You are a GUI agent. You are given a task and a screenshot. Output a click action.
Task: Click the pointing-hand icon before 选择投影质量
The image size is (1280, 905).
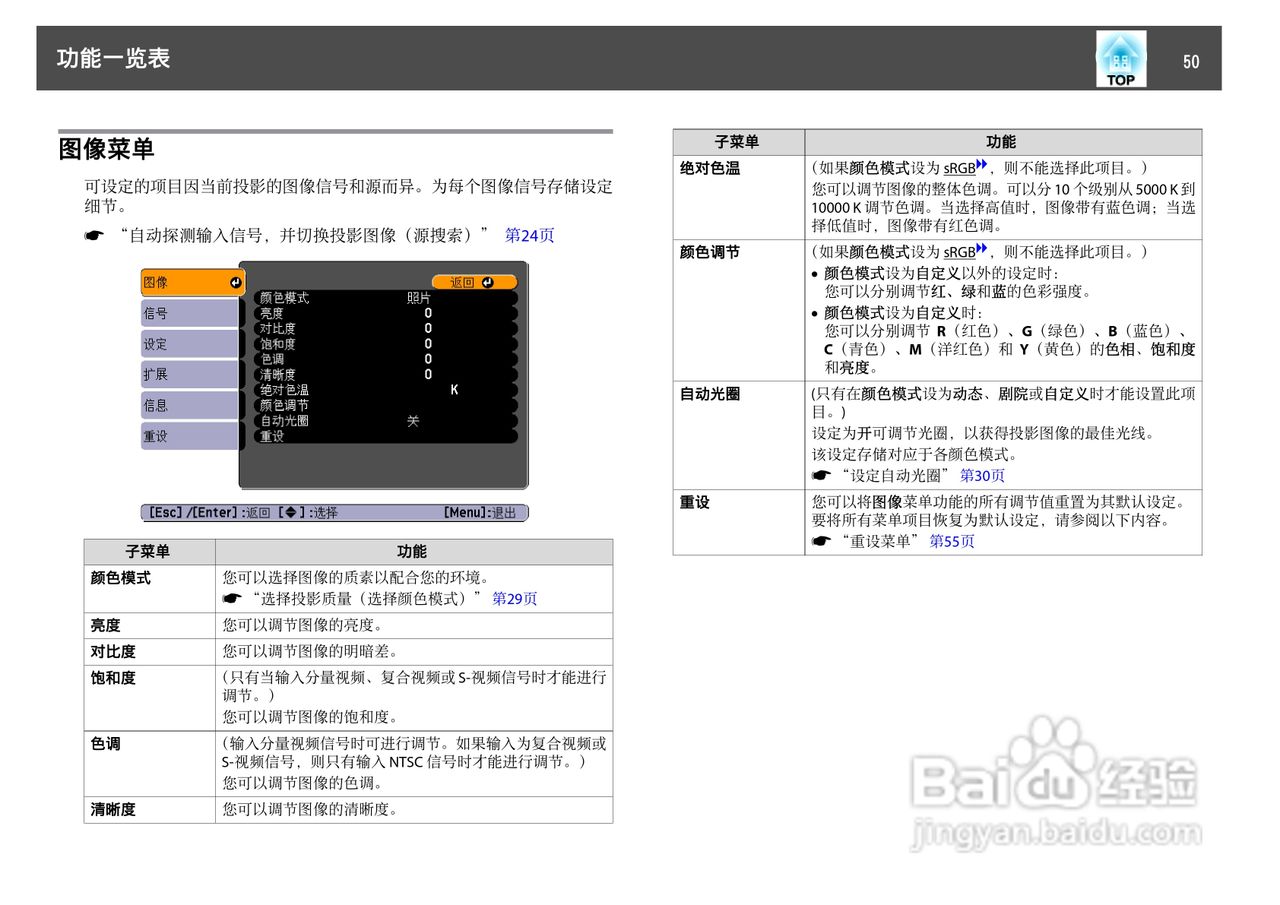pyautogui.click(x=232, y=599)
